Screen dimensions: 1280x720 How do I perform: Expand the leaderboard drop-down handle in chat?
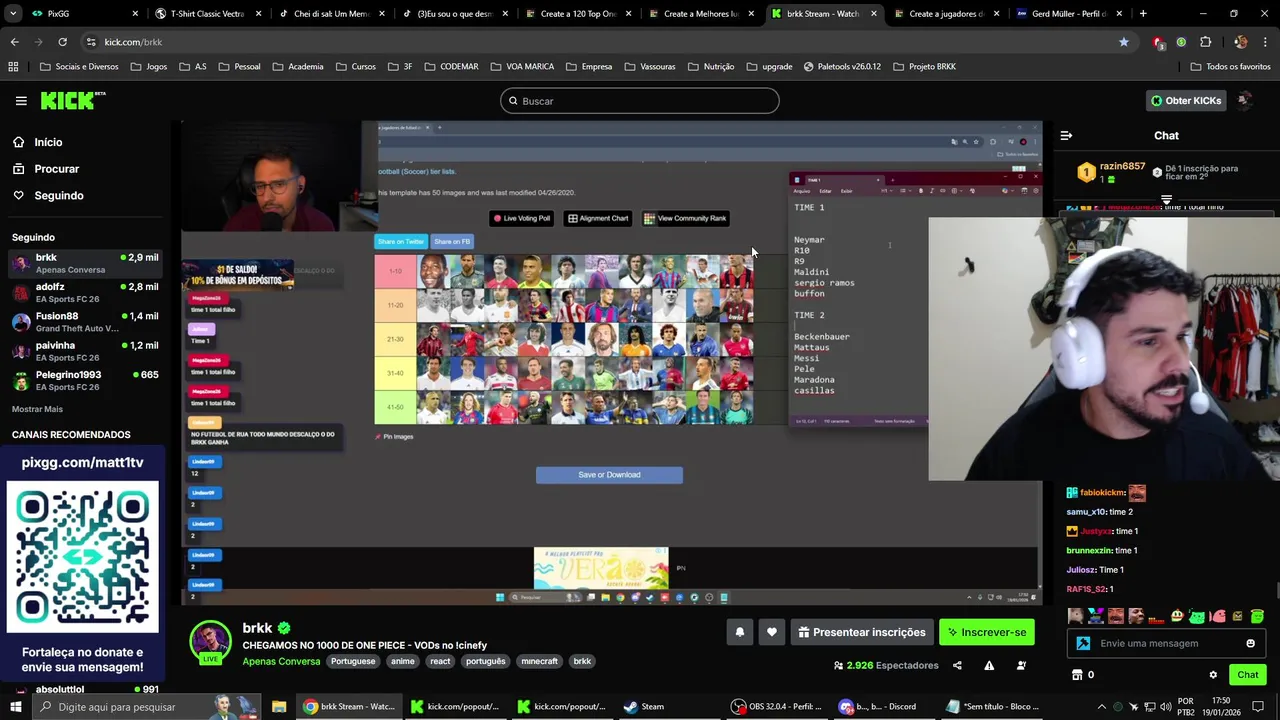coord(1166,200)
